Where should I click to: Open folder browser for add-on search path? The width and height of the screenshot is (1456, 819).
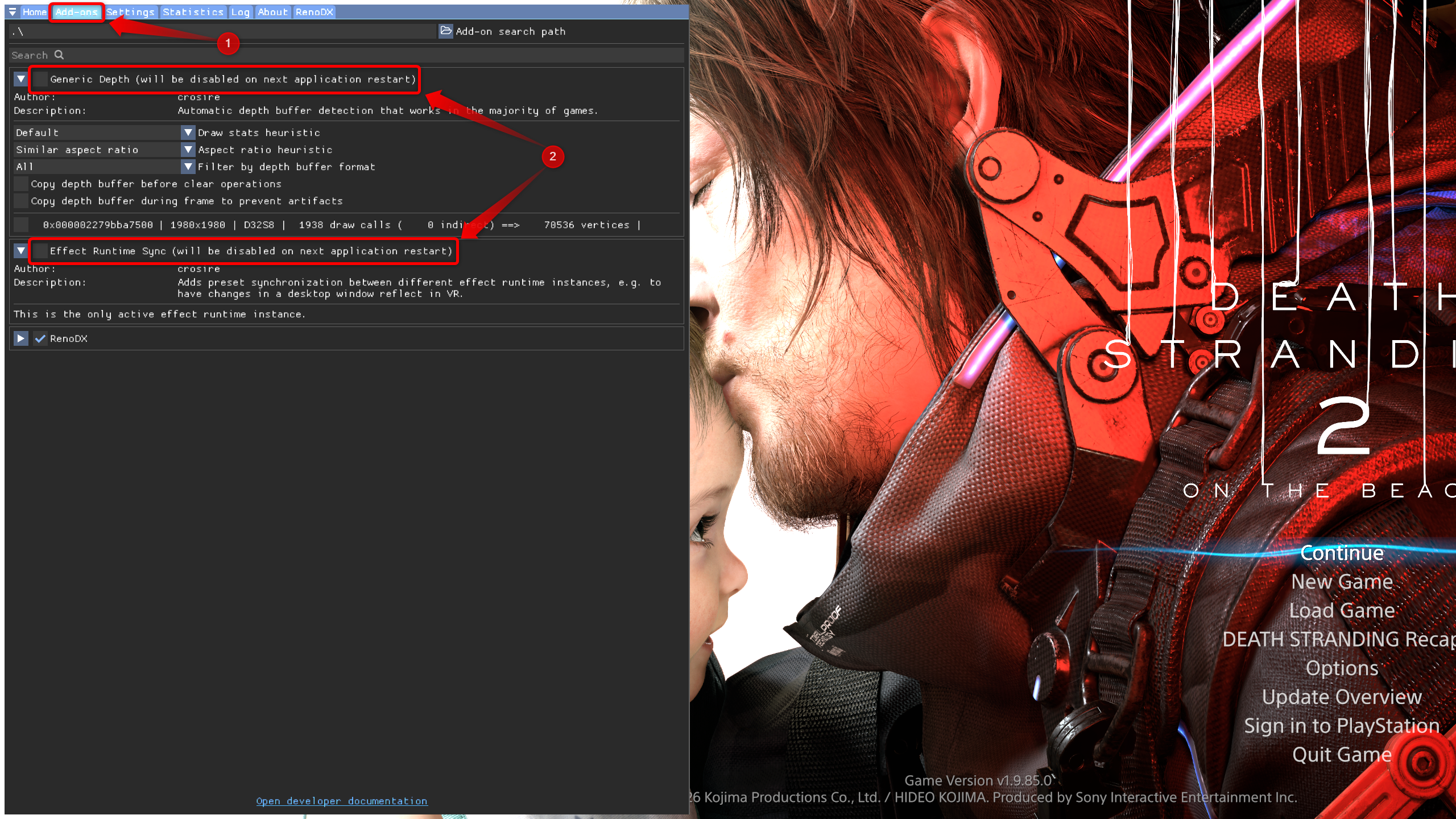click(x=446, y=31)
